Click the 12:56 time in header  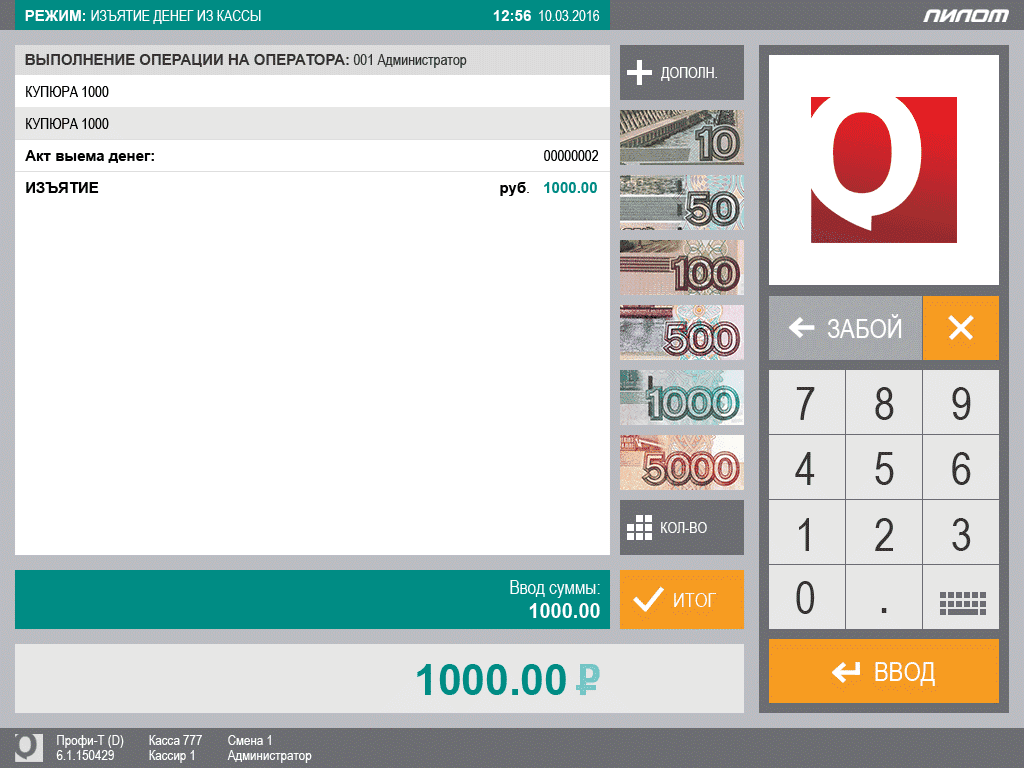tap(512, 16)
